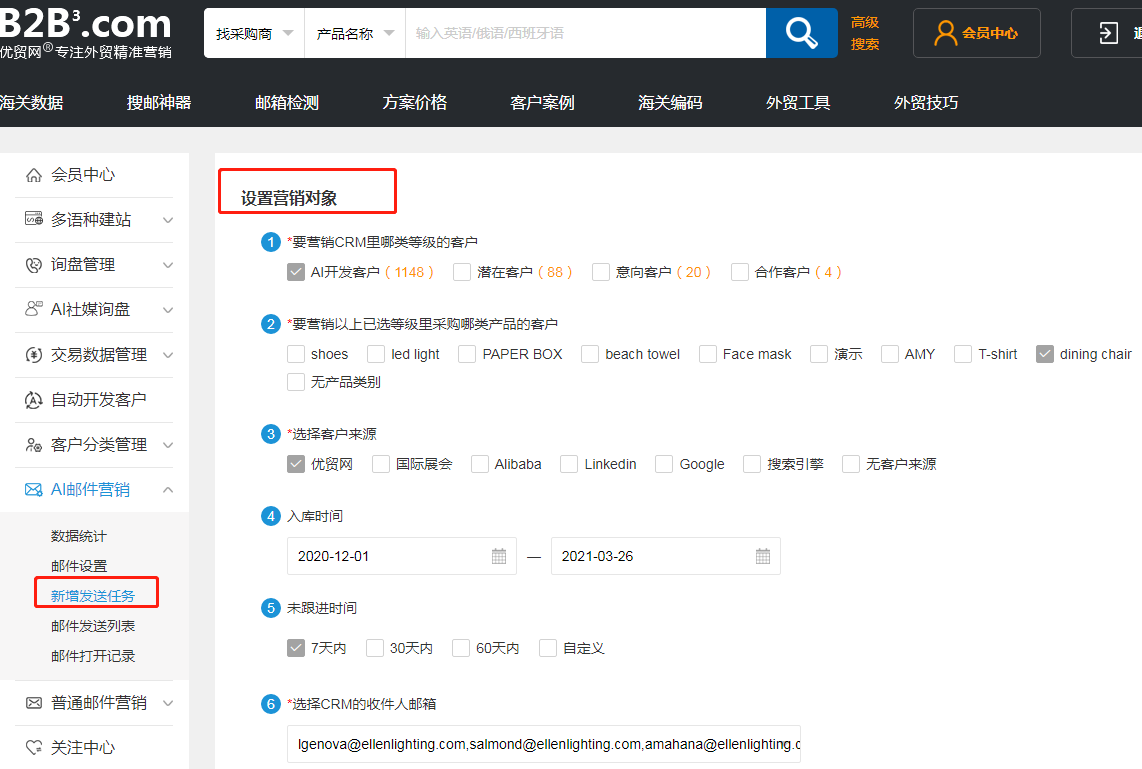Open the 方案价格 nav menu
The image size is (1142, 769).
[x=414, y=103]
